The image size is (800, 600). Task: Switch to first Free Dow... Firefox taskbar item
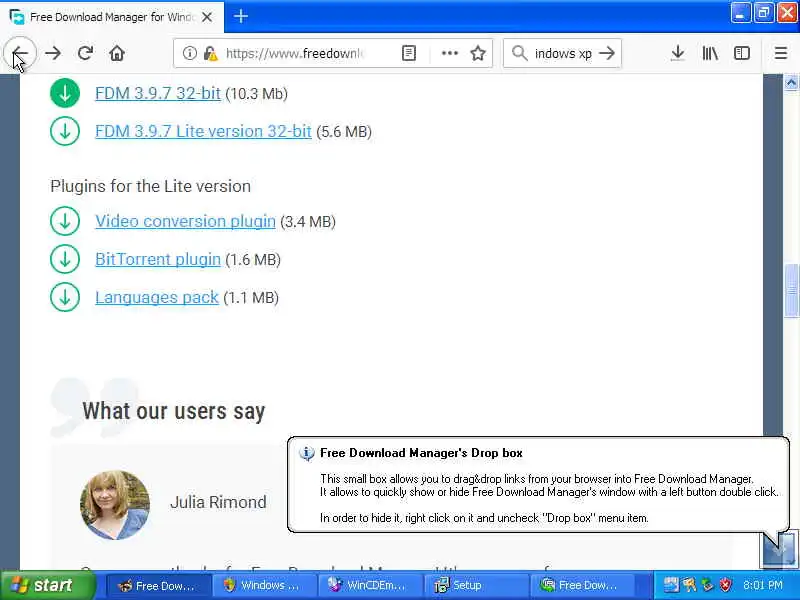pos(159,585)
